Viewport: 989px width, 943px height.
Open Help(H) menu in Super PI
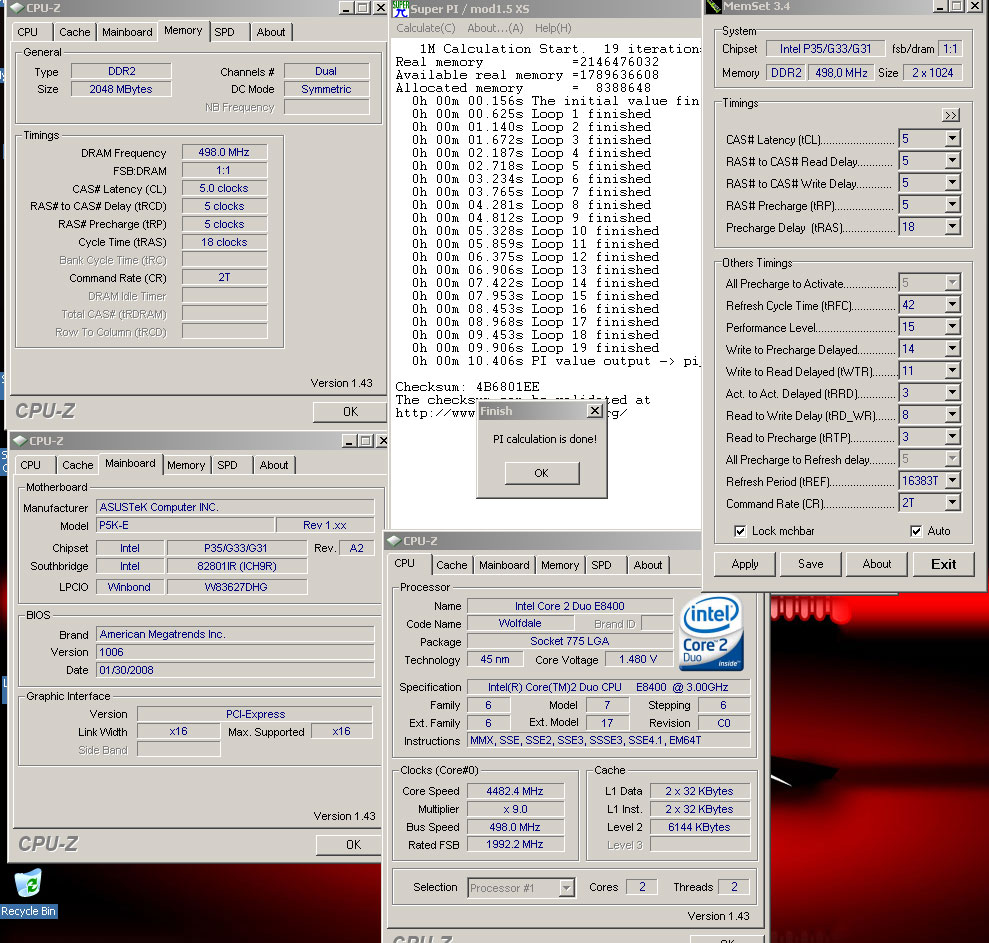(x=553, y=28)
